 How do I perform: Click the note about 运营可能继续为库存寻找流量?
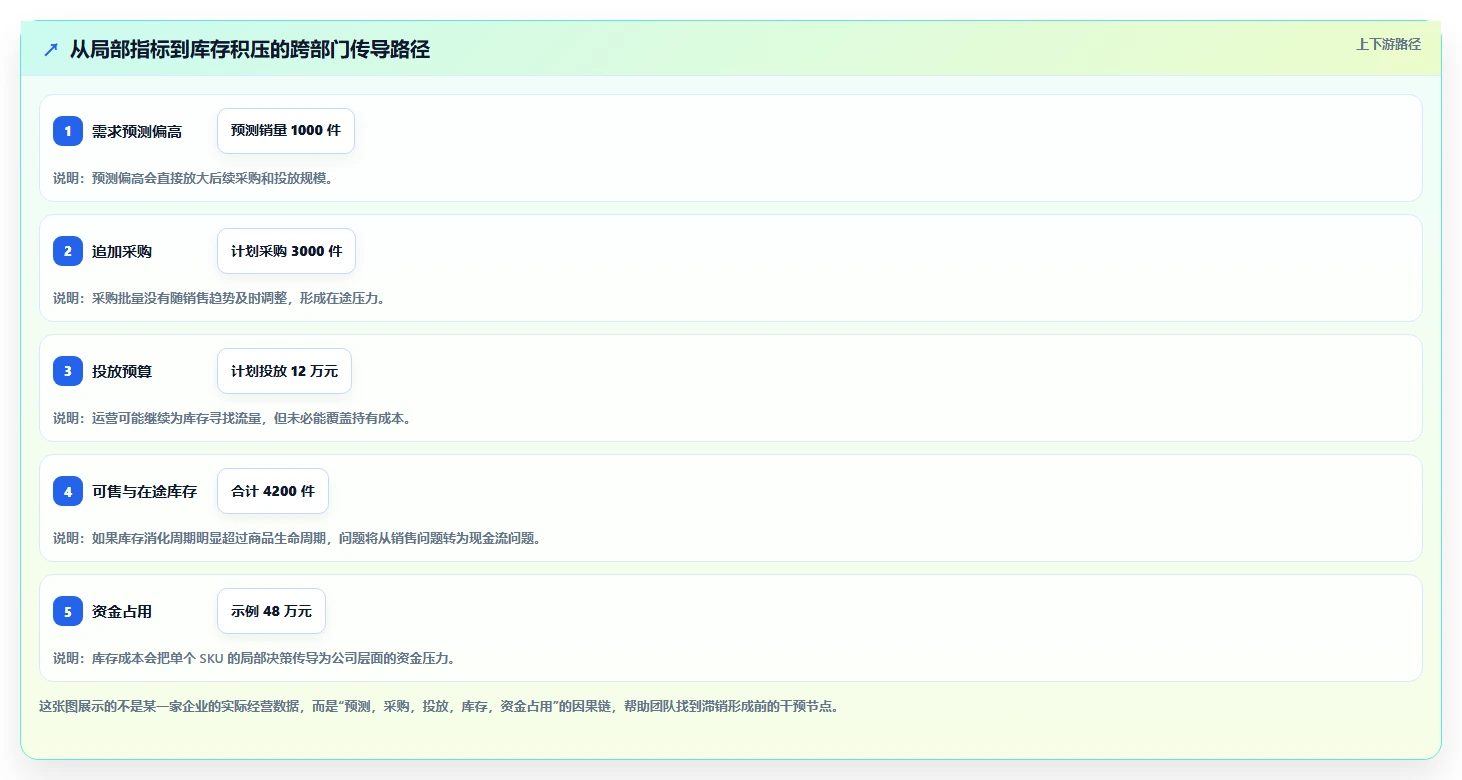click(x=232, y=418)
